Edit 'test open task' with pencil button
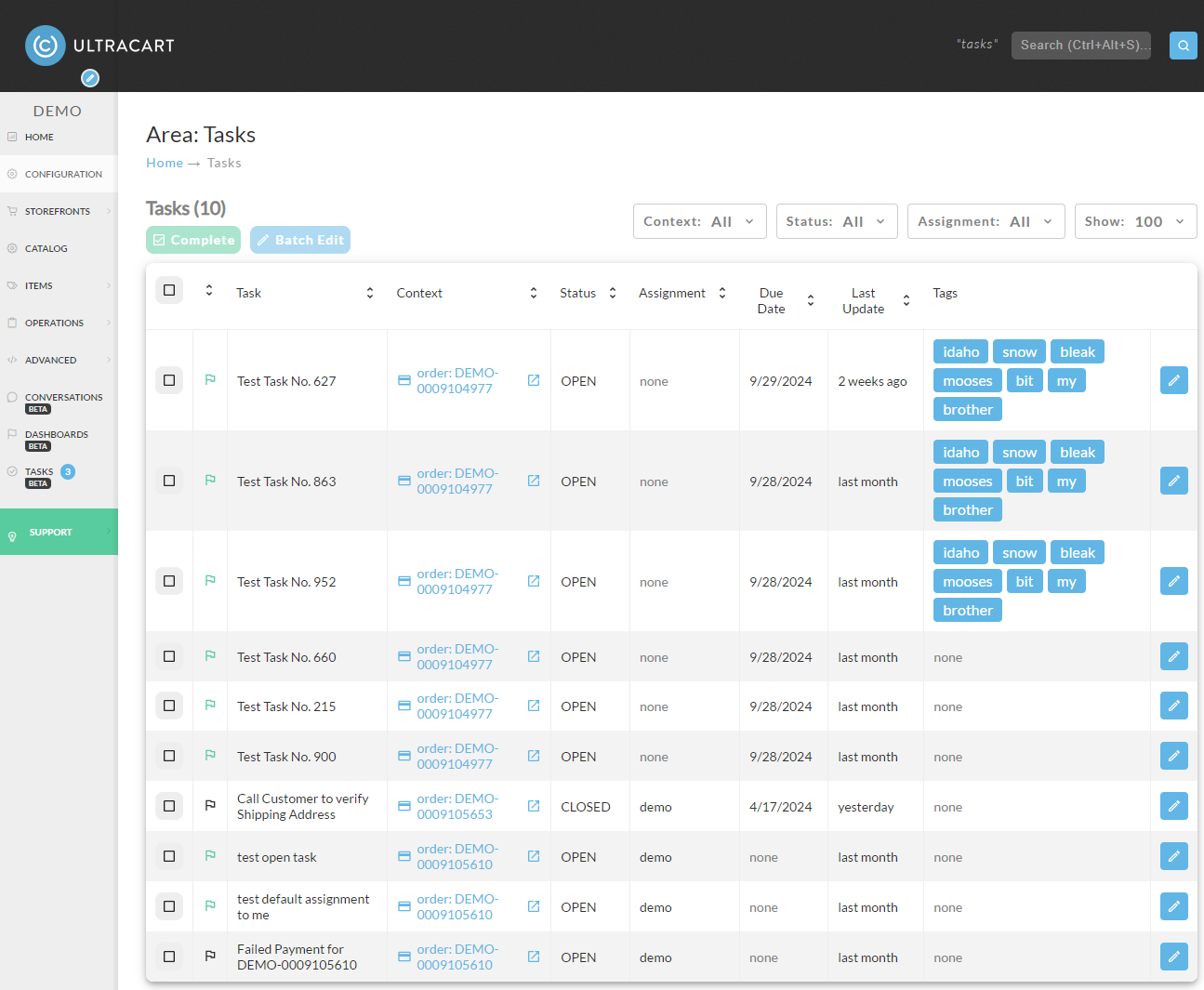The image size is (1204, 990). coord(1174,856)
